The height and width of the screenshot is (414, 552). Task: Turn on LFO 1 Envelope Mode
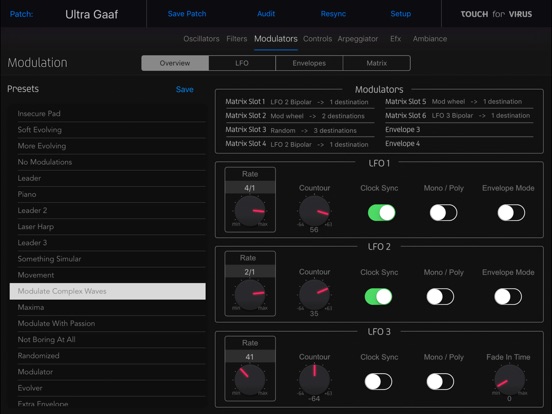pos(511,213)
